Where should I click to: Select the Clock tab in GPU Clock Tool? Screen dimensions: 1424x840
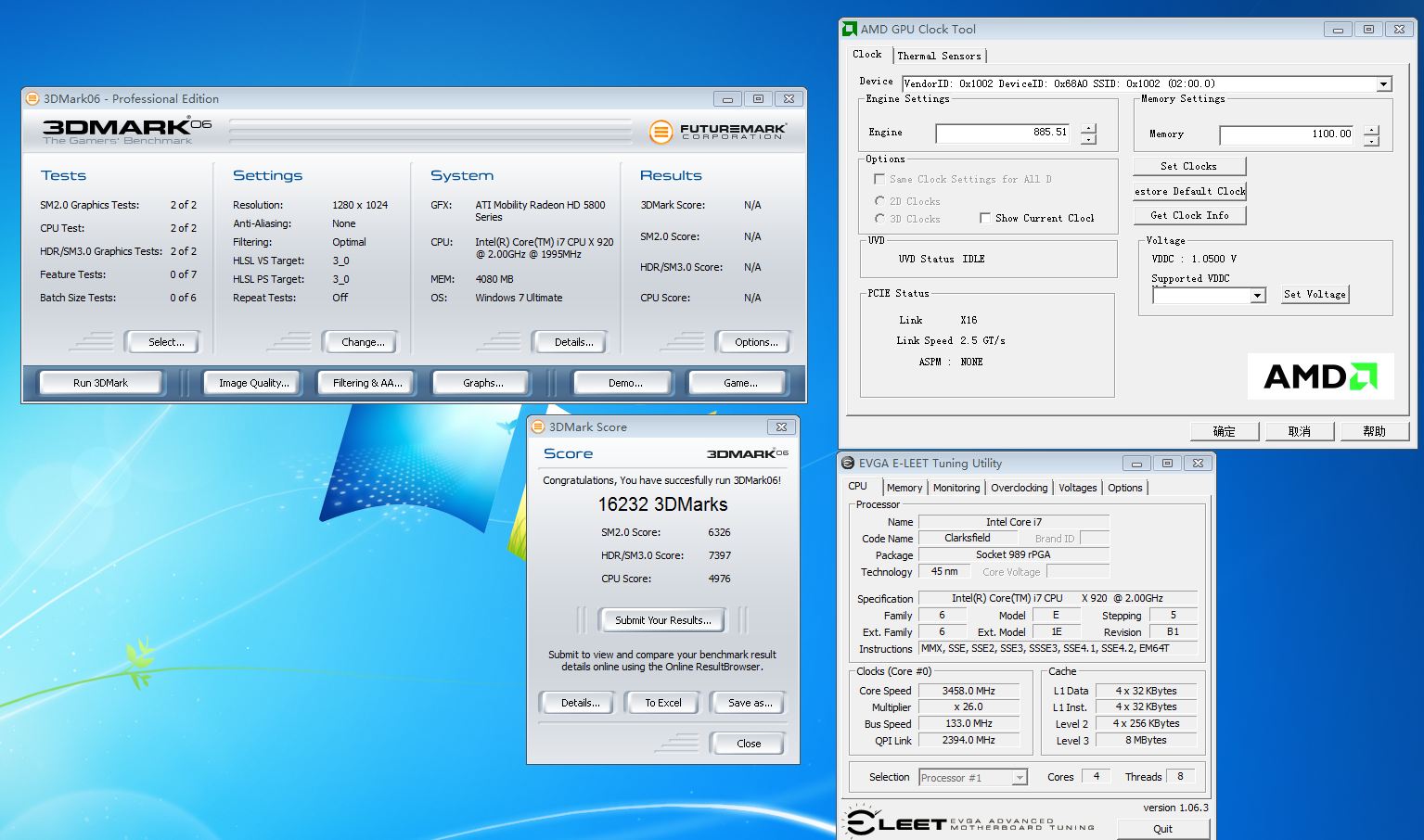point(867,55)
